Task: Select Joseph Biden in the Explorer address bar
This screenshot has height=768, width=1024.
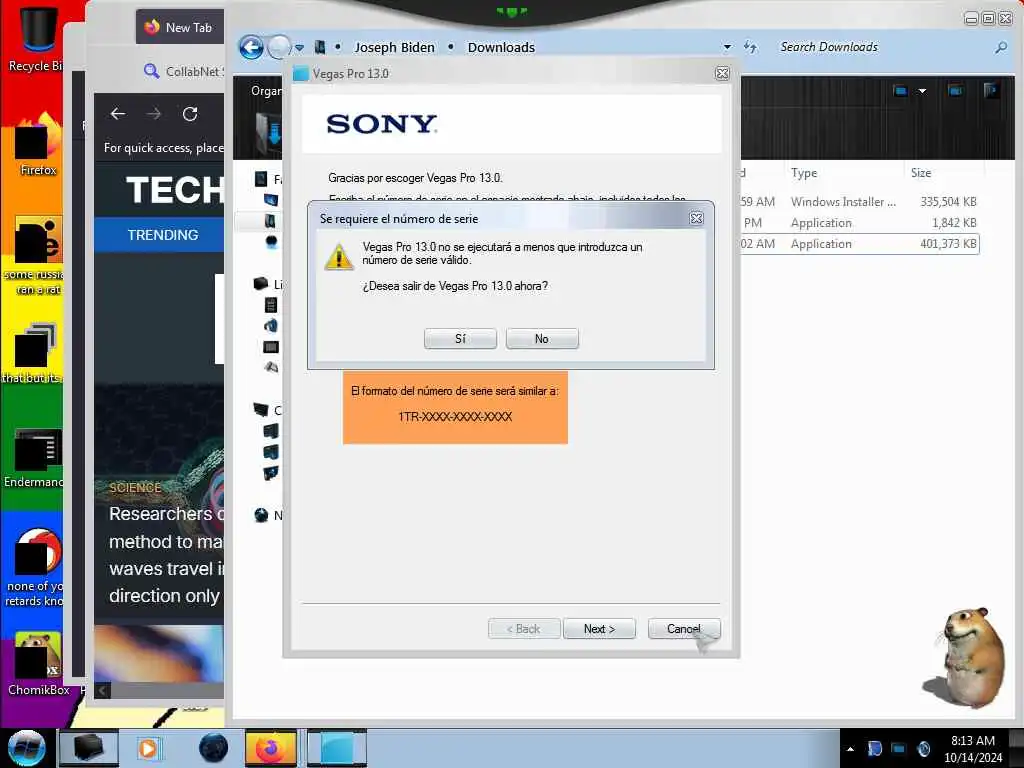Action: pos(394,47)
